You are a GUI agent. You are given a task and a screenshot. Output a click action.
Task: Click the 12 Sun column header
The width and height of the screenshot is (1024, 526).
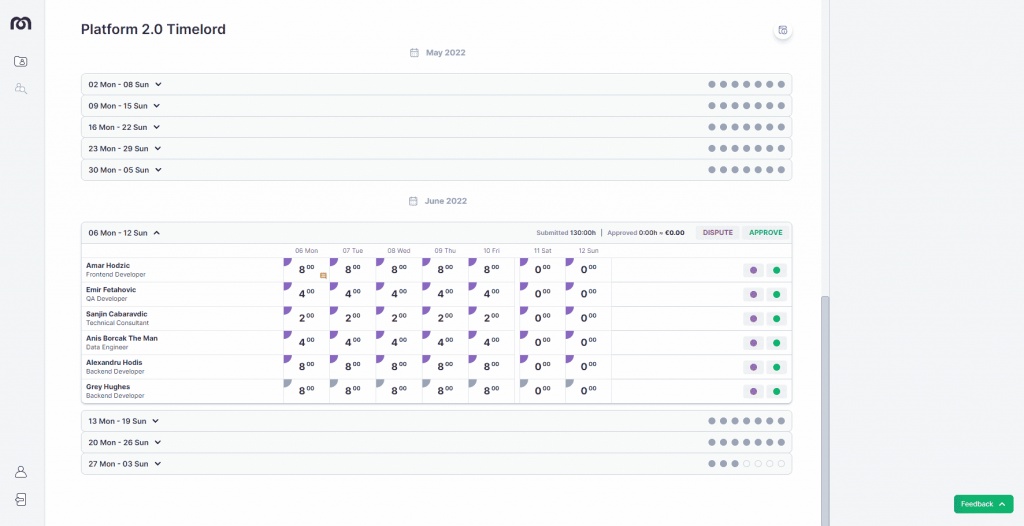pos(588,251)
